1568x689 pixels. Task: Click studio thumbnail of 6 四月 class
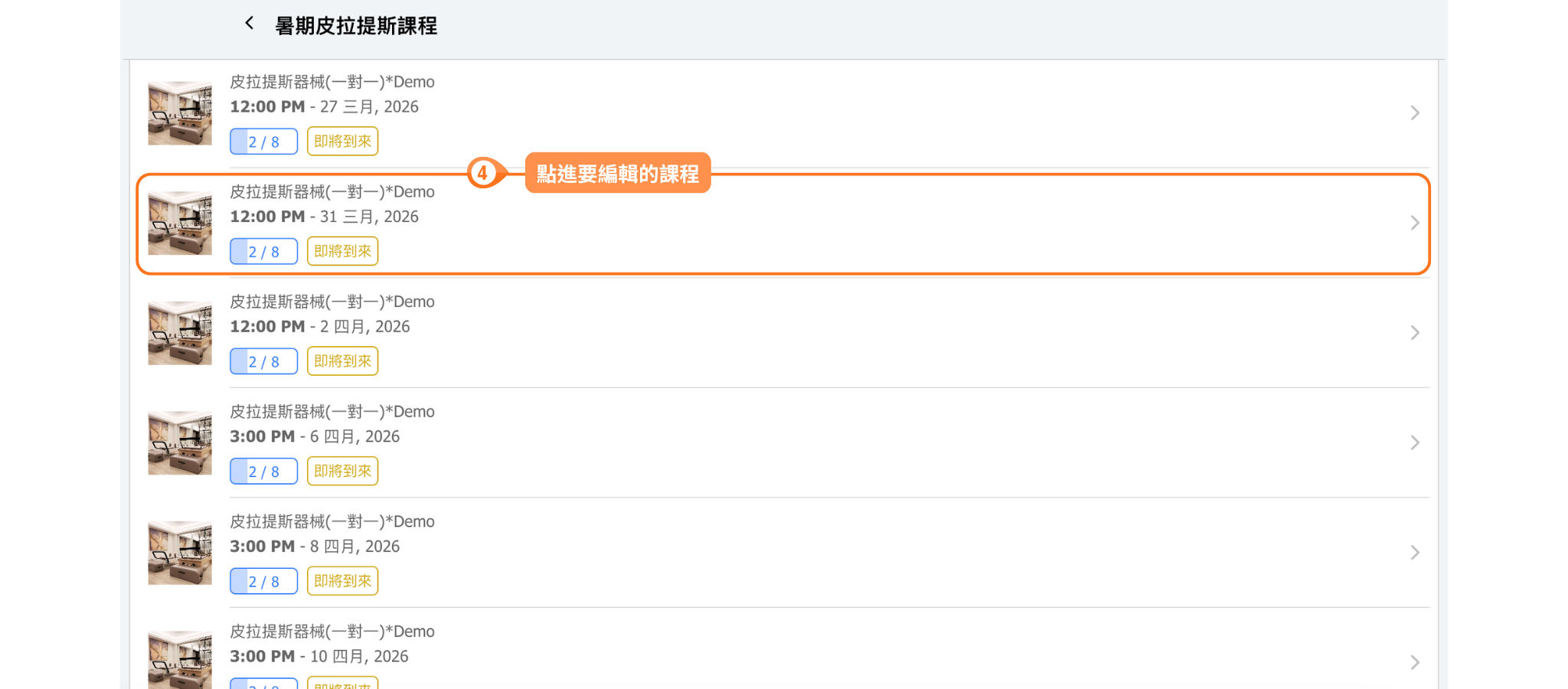point(180,442)
